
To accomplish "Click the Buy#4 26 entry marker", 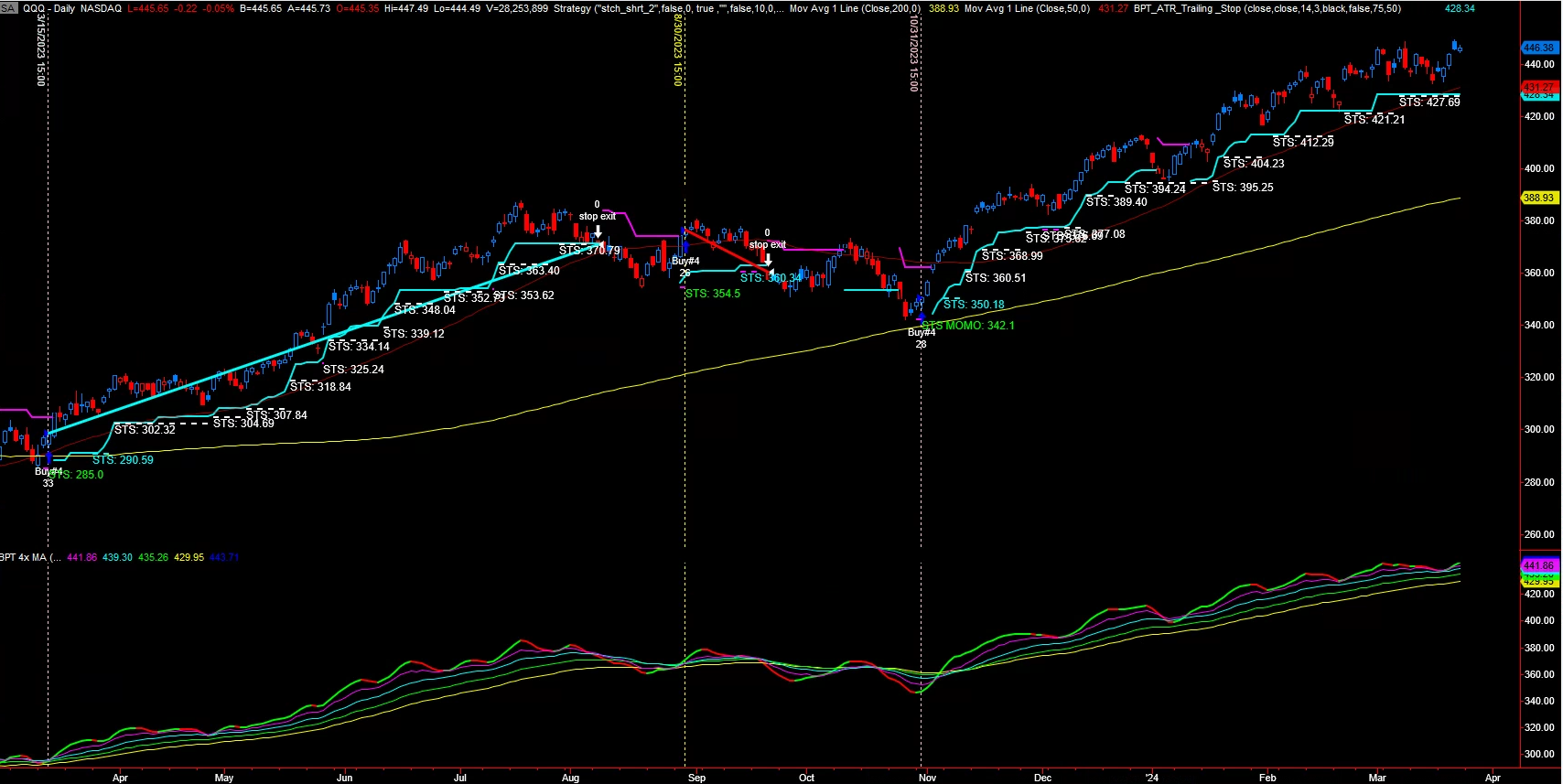I will click(x=685, y=266).
